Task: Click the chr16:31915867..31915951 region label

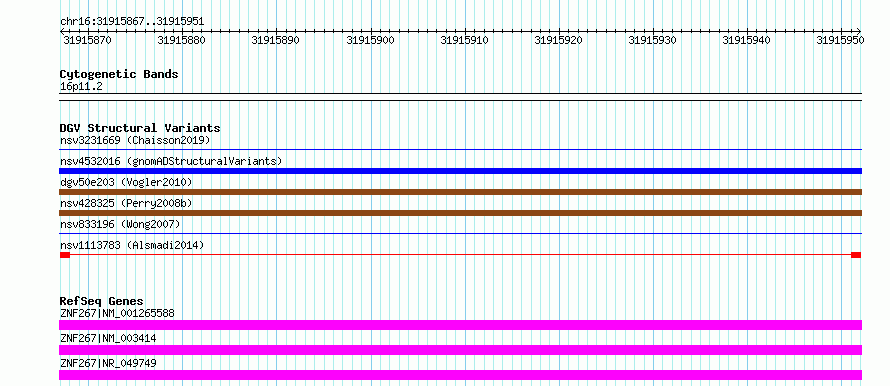Action: pos(132,22)
